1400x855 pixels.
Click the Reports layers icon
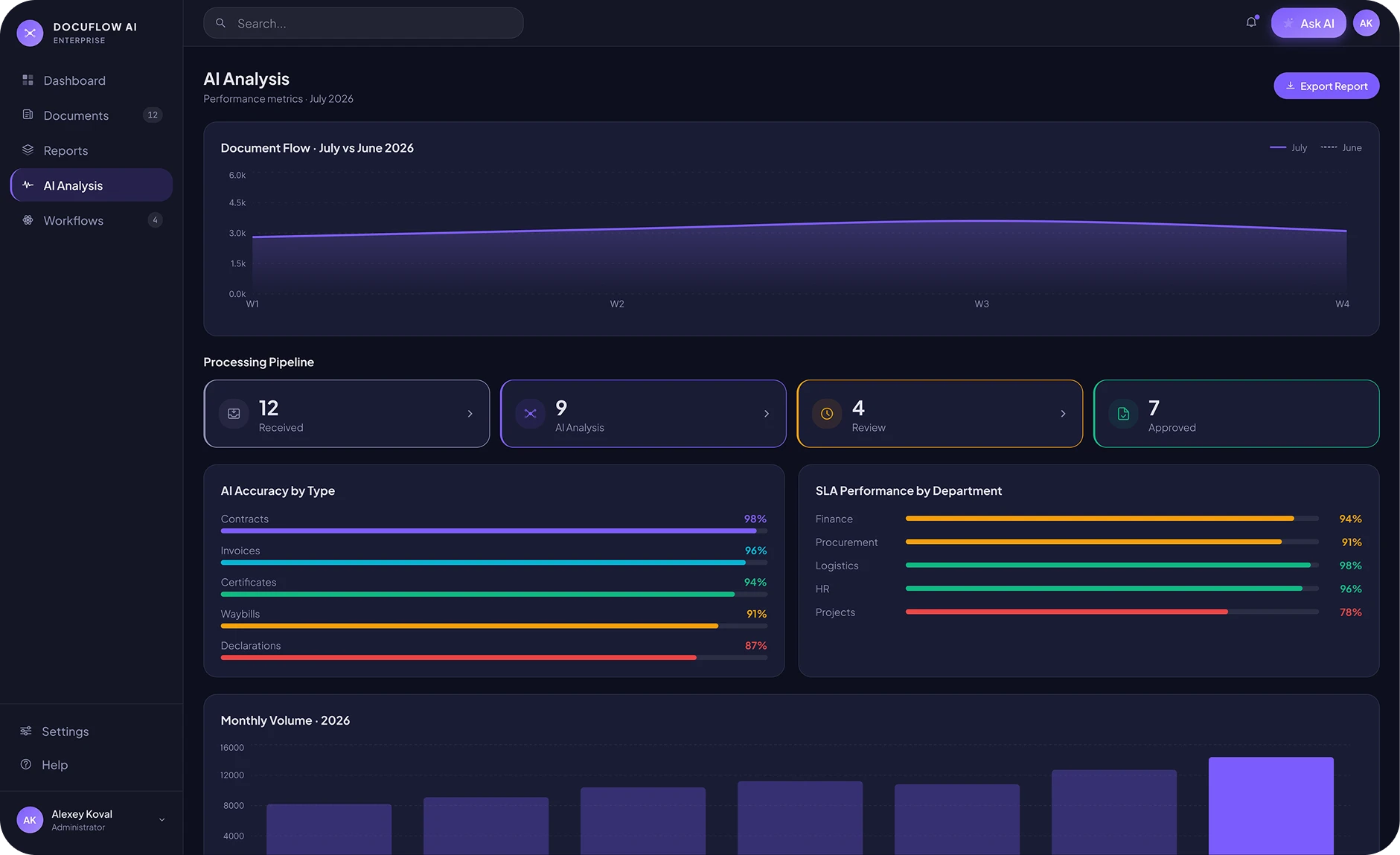pyautogui.click(x=28, y=150)
